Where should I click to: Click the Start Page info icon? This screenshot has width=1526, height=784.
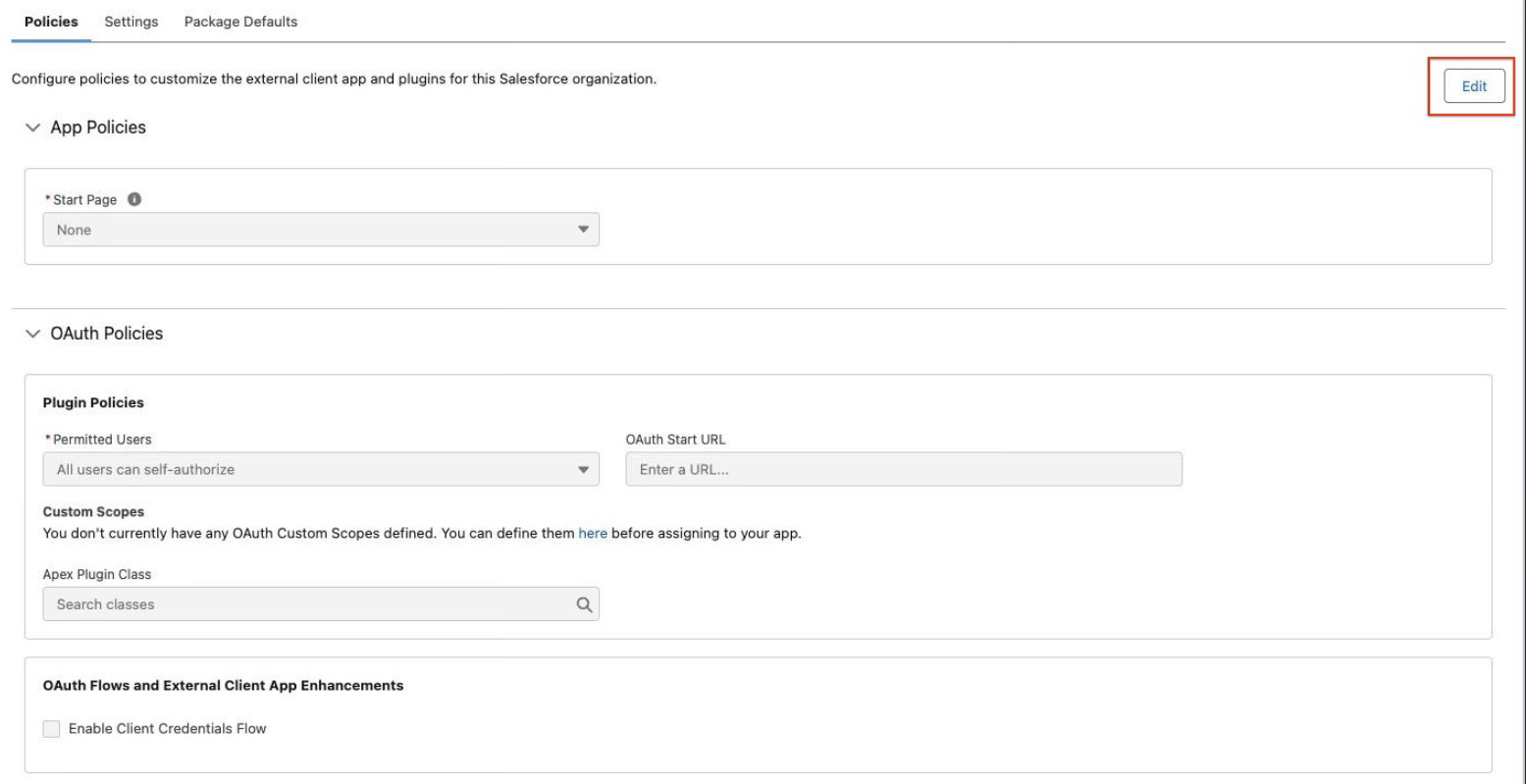click(x=134, y=199)
